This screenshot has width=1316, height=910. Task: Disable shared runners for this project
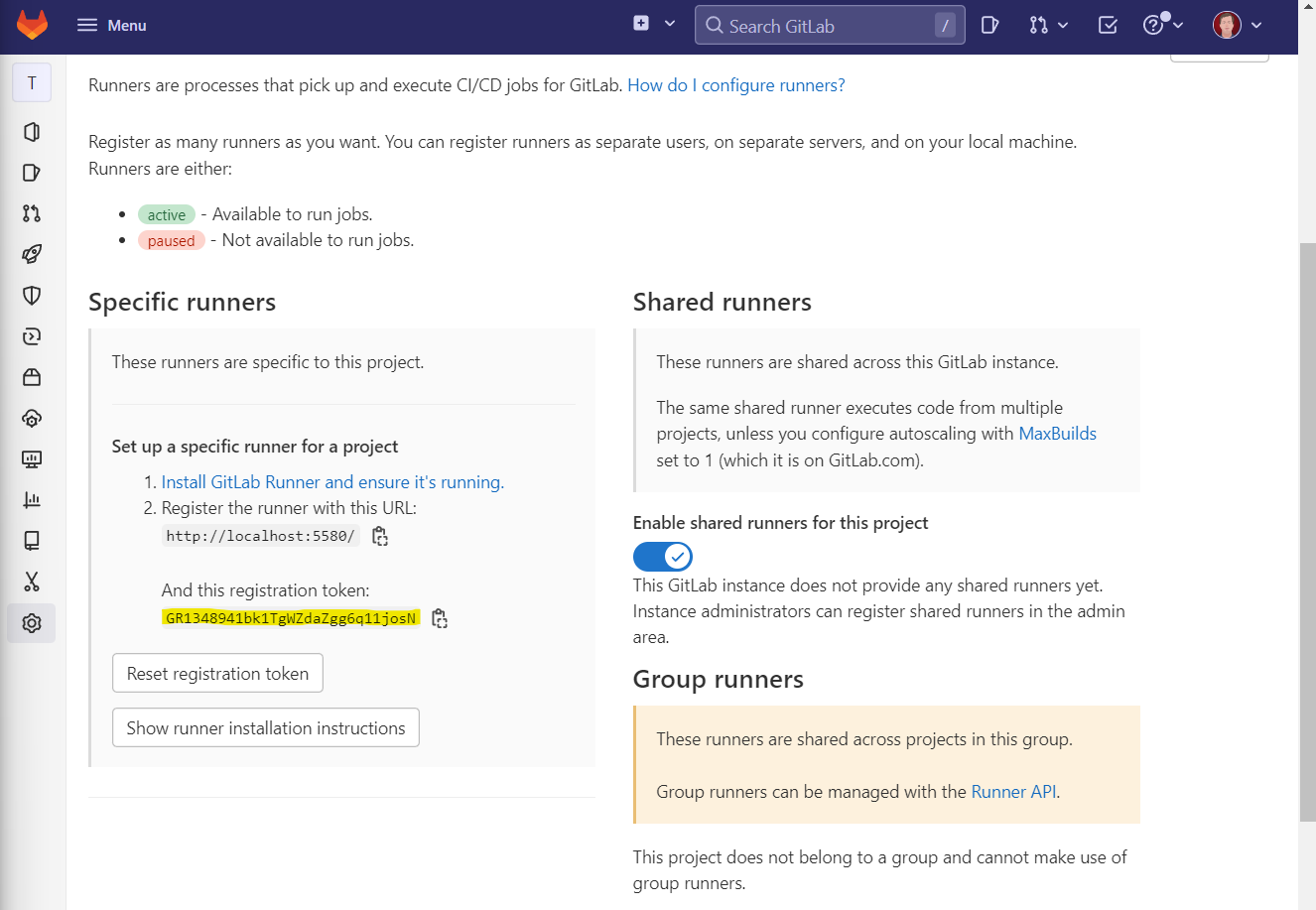[x=662, y=557]
